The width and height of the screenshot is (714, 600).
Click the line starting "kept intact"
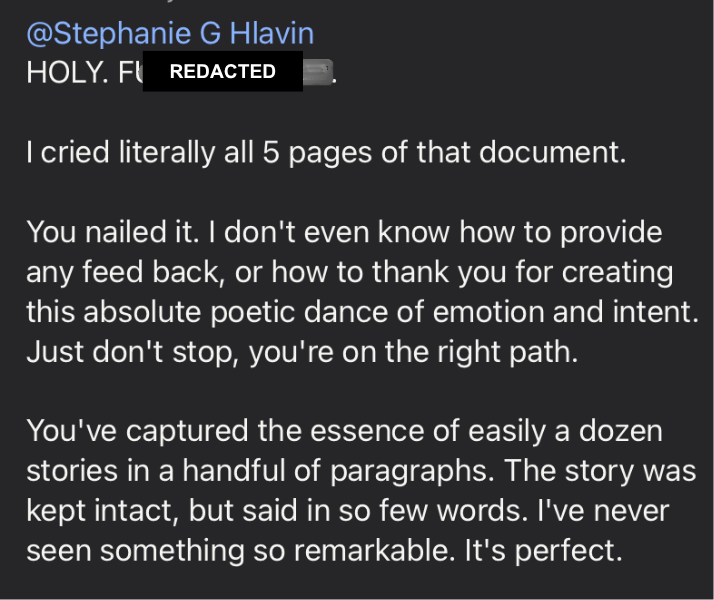pyautogui.click(x=100, y=513)
